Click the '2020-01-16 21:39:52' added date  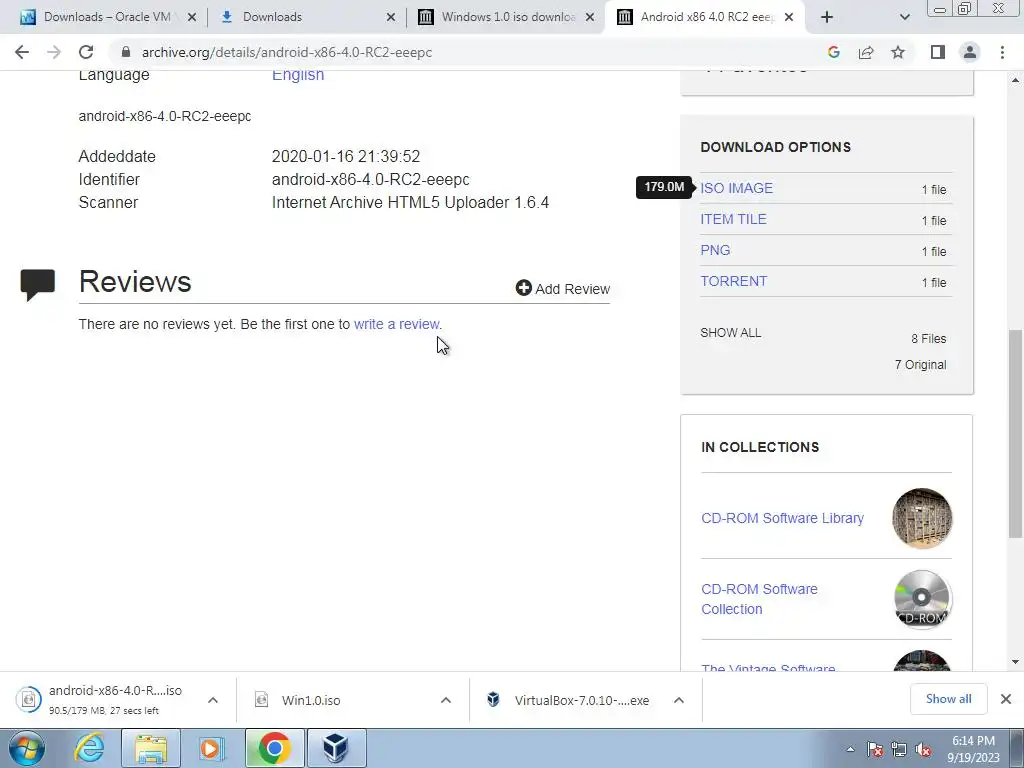coord(345,157)
